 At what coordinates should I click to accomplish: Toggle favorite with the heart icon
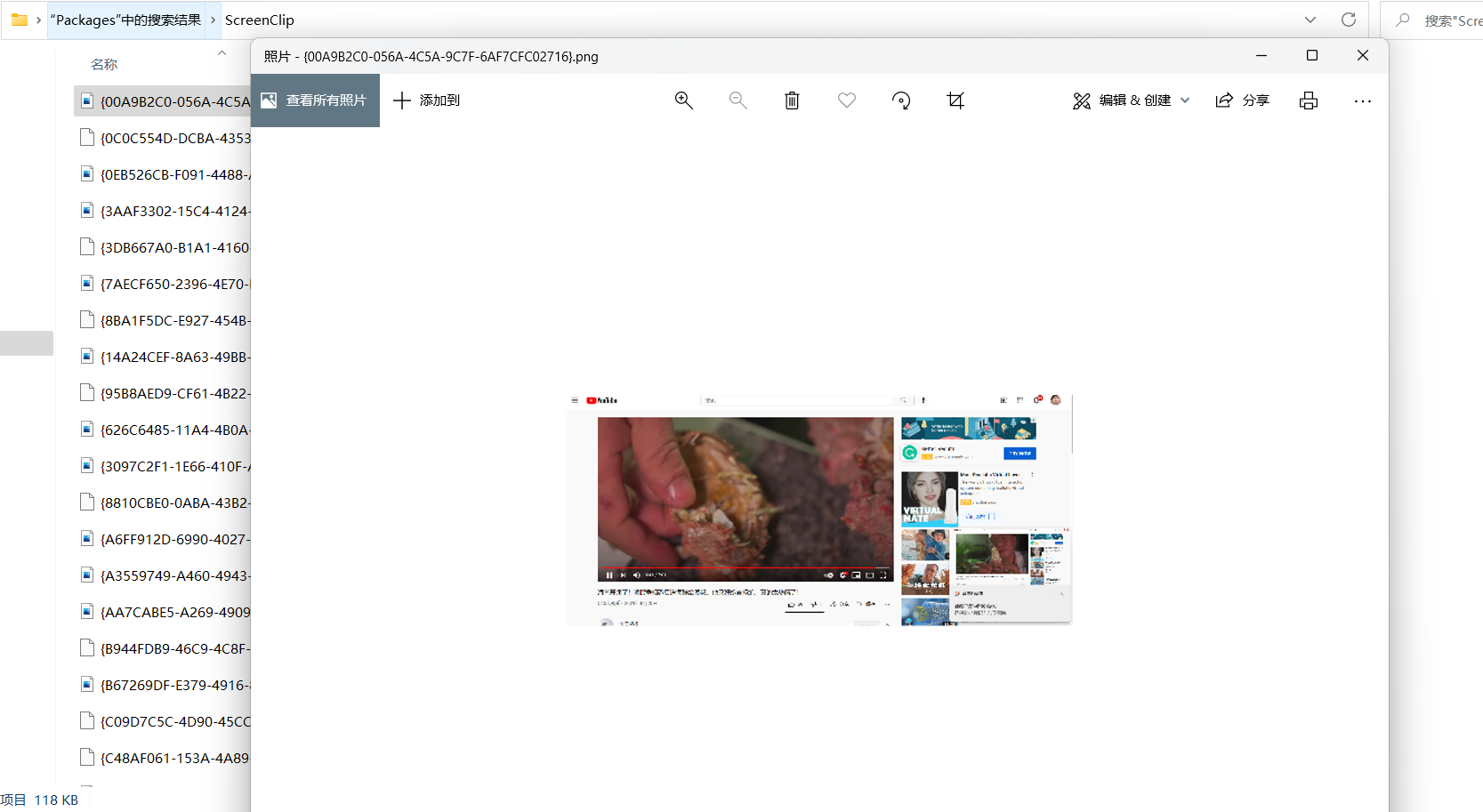pyautogui.click(x=846, y=100)
